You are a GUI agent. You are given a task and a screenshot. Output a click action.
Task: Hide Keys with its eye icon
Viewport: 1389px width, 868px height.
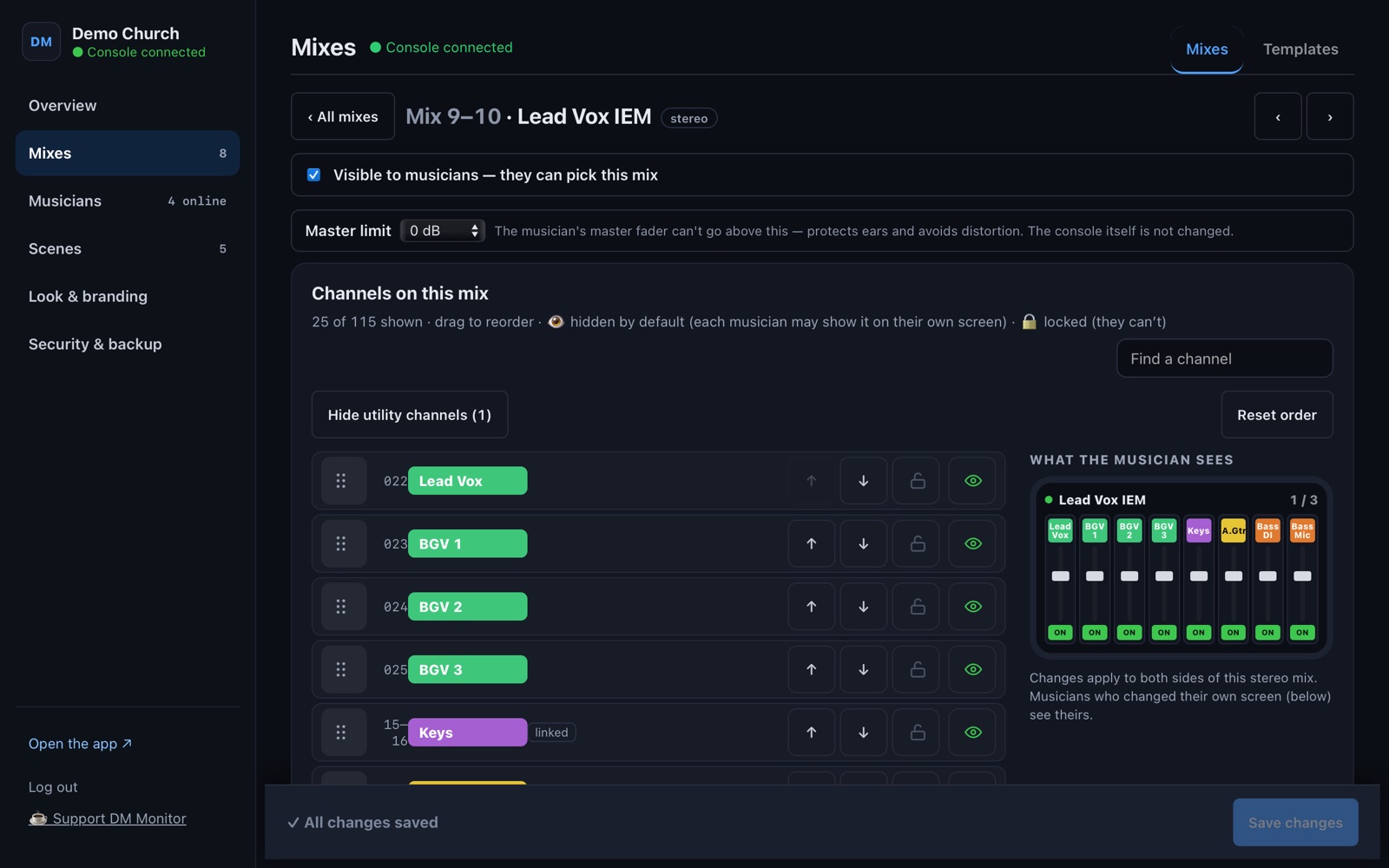pos(972,733)
